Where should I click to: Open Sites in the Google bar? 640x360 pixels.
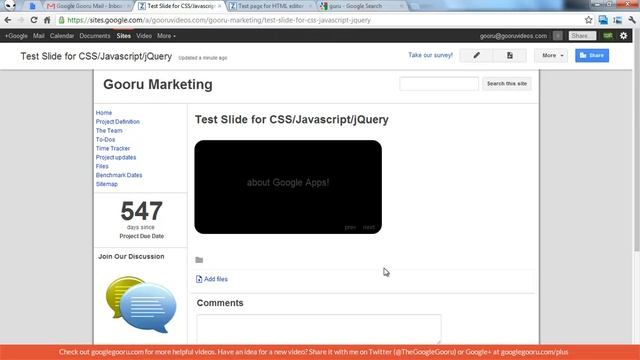coord(124,36)
